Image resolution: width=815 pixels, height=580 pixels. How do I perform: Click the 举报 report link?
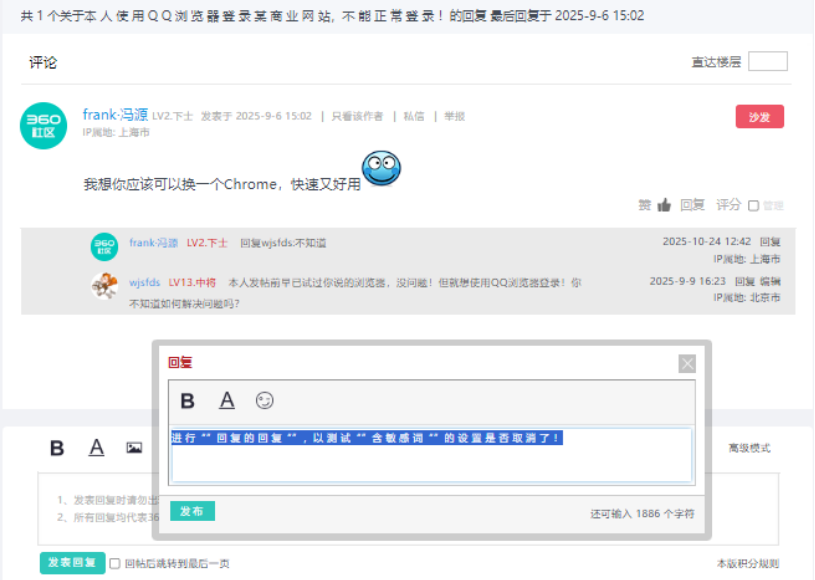pyautogui.click(x=454, y=116)
